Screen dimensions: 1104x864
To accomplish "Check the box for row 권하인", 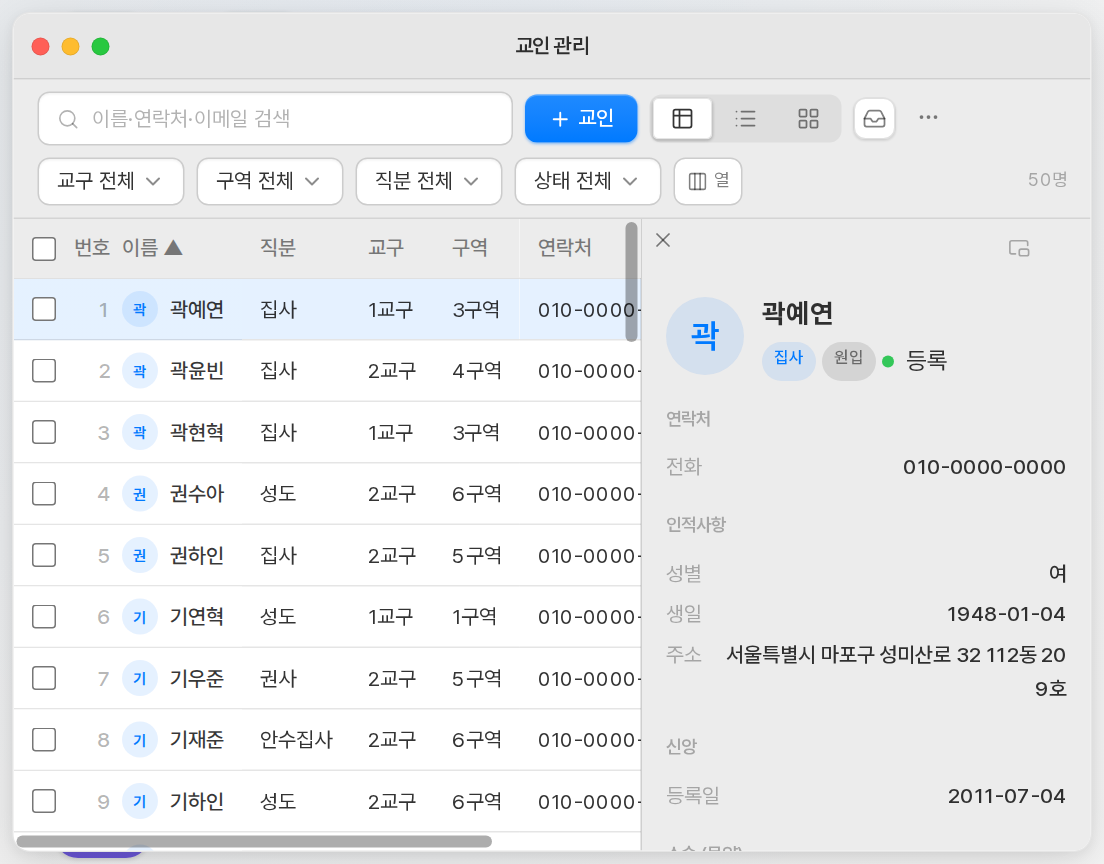I will 44,556.
